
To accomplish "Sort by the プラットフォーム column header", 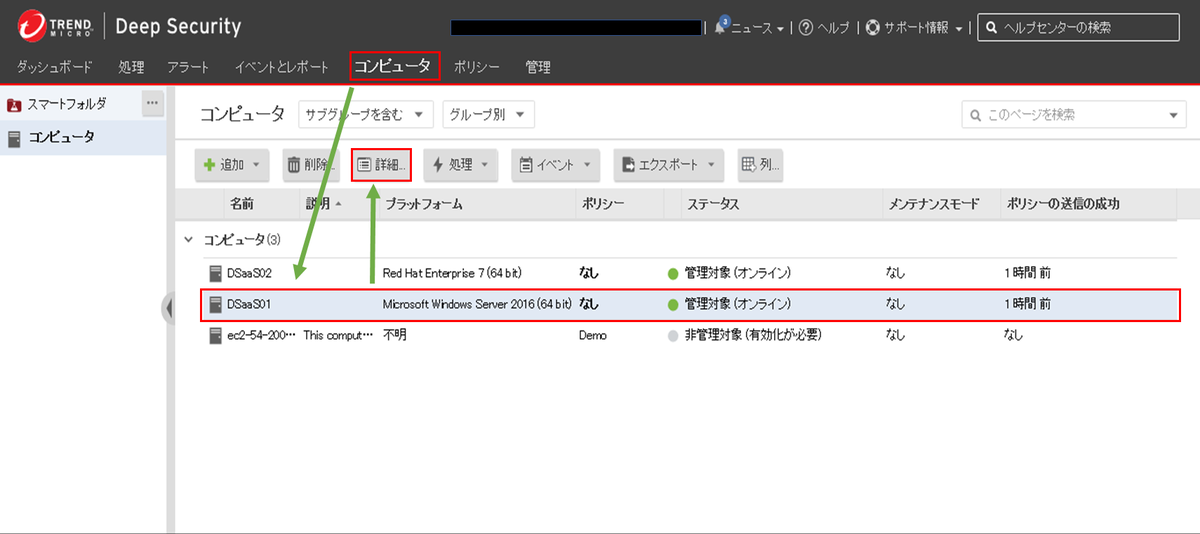I will (x=423, y=204).
